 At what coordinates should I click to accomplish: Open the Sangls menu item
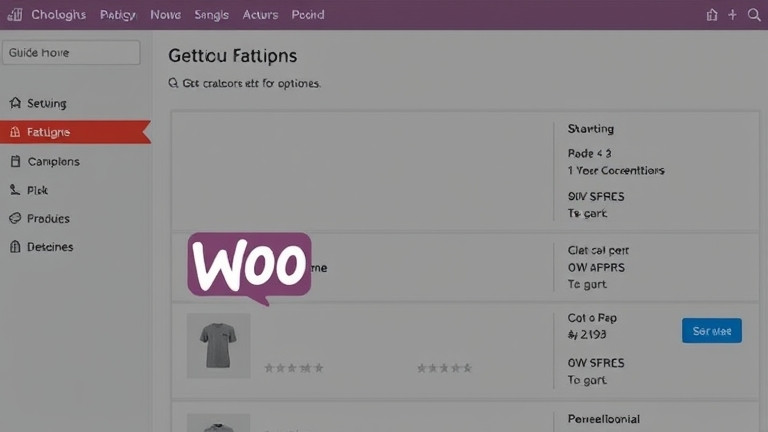tap(212, 15)
